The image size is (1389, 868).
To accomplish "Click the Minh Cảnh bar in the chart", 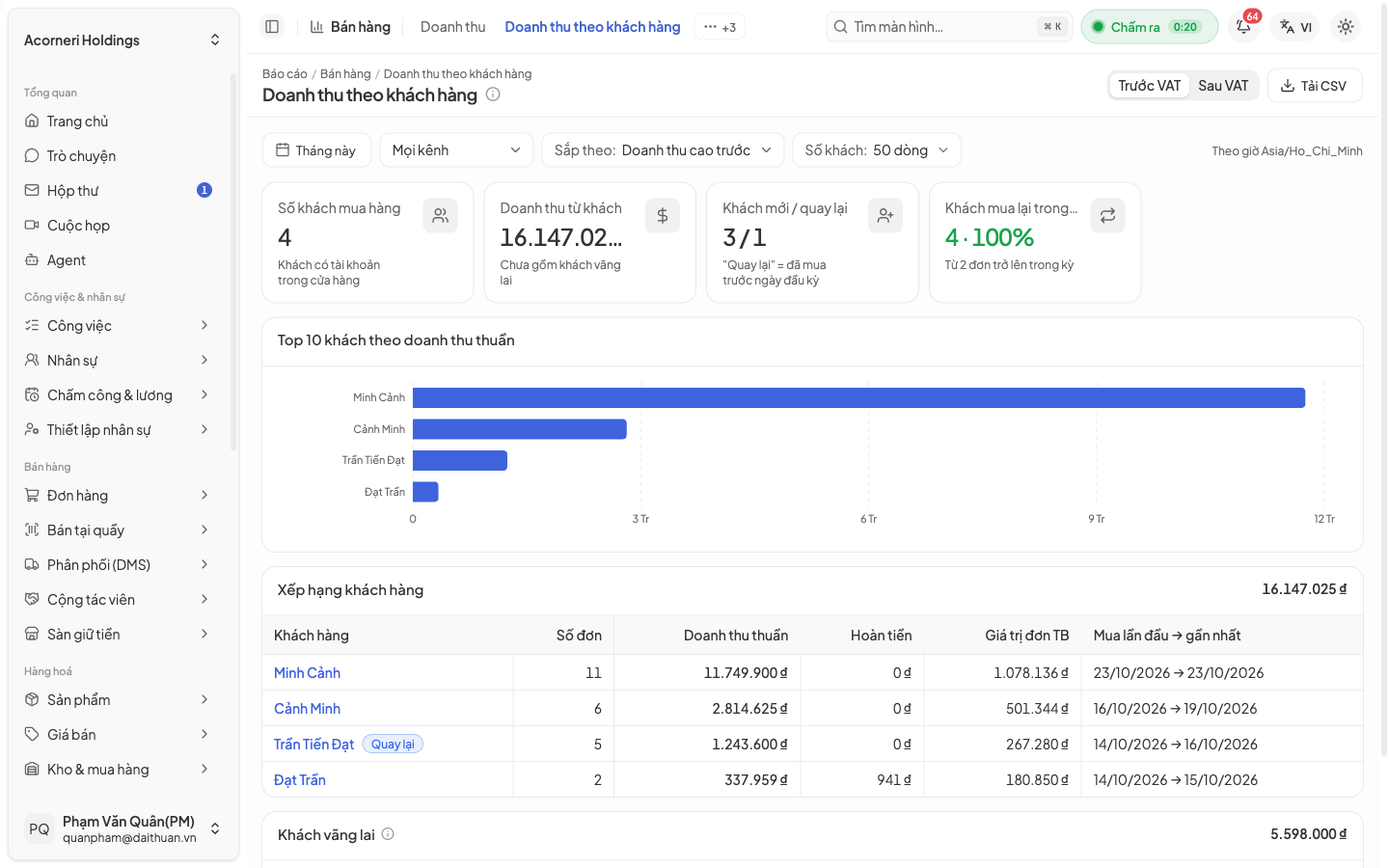I will (x=858, y=397).
